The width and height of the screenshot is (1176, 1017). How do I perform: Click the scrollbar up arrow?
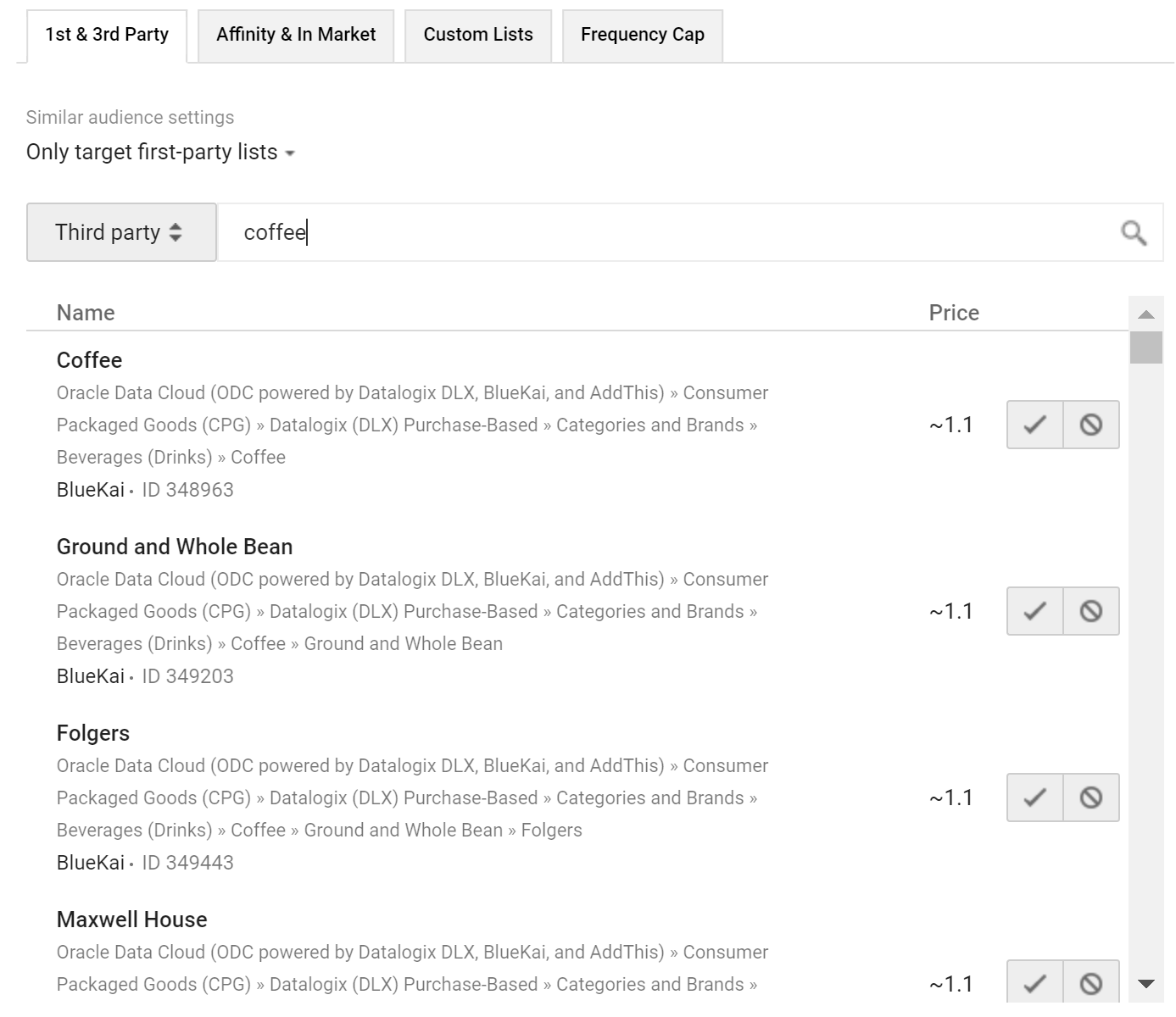pos(1146,314)
